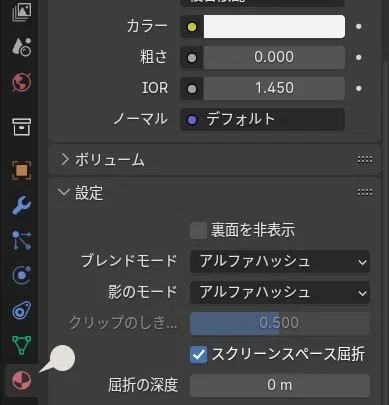Image resolution: width=389 pixels, height=405 pixels.
Task: Open the Physics properties tab
Action: 22,275
